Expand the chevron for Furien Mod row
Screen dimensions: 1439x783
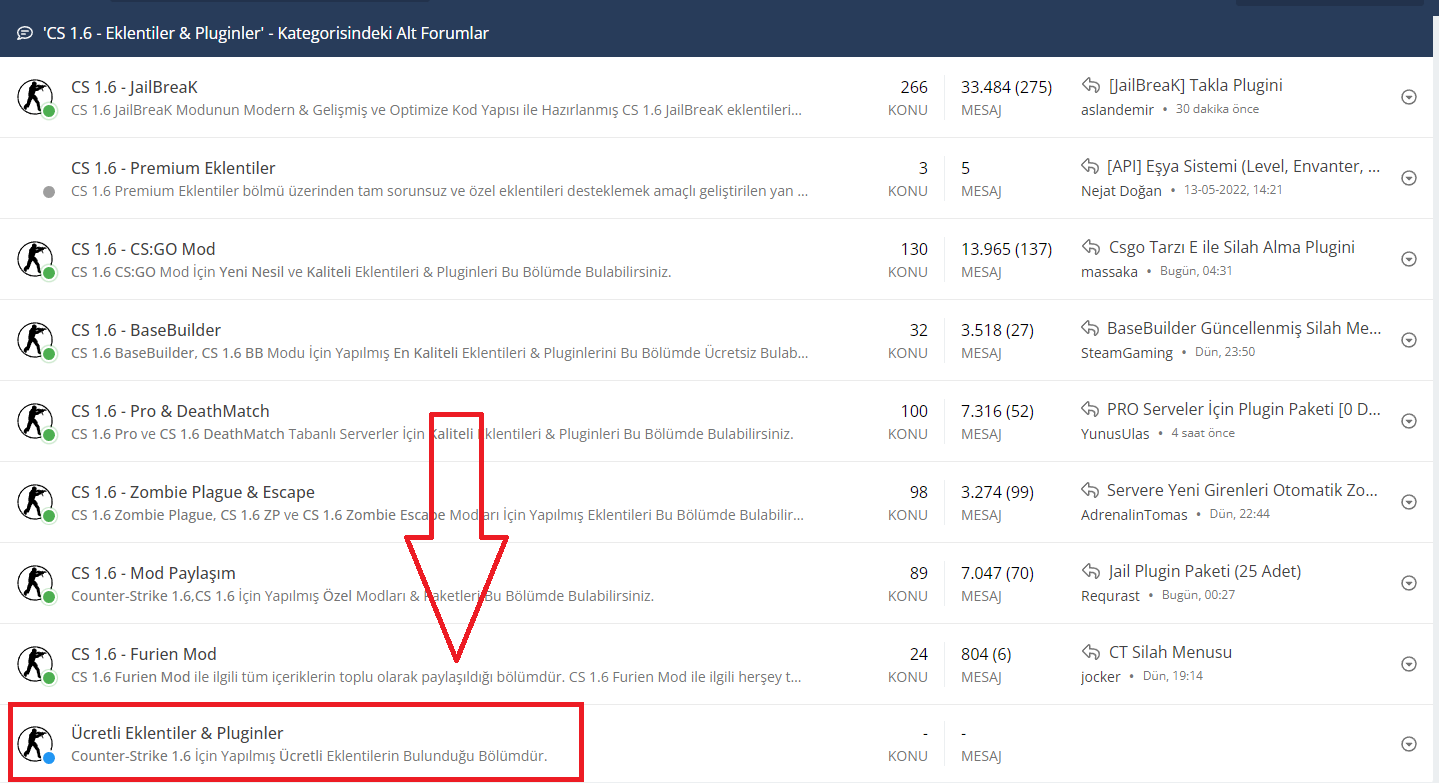click(x=1409, y=664)
